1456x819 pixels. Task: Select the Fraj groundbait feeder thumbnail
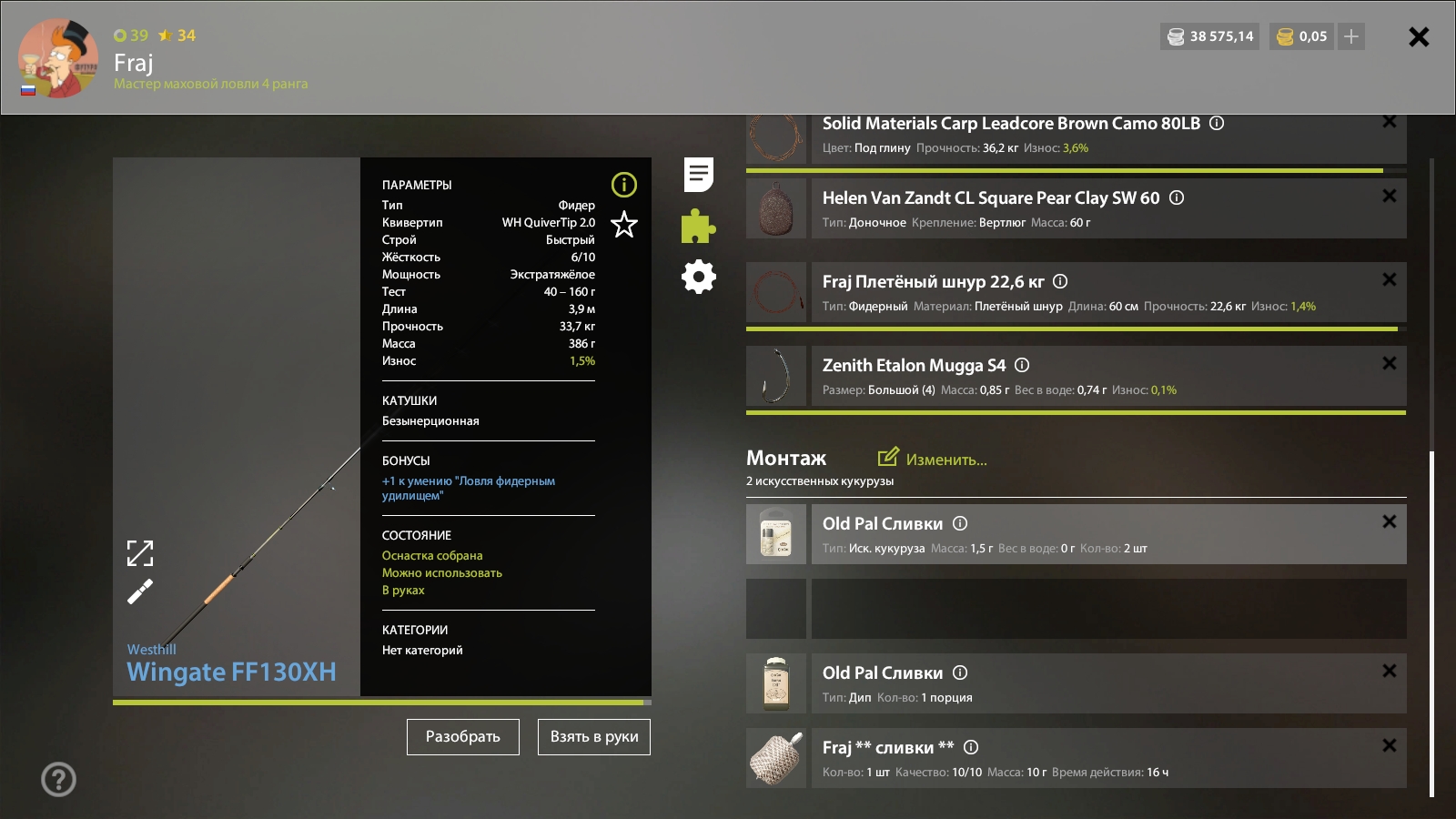click(x=776, y=758)
